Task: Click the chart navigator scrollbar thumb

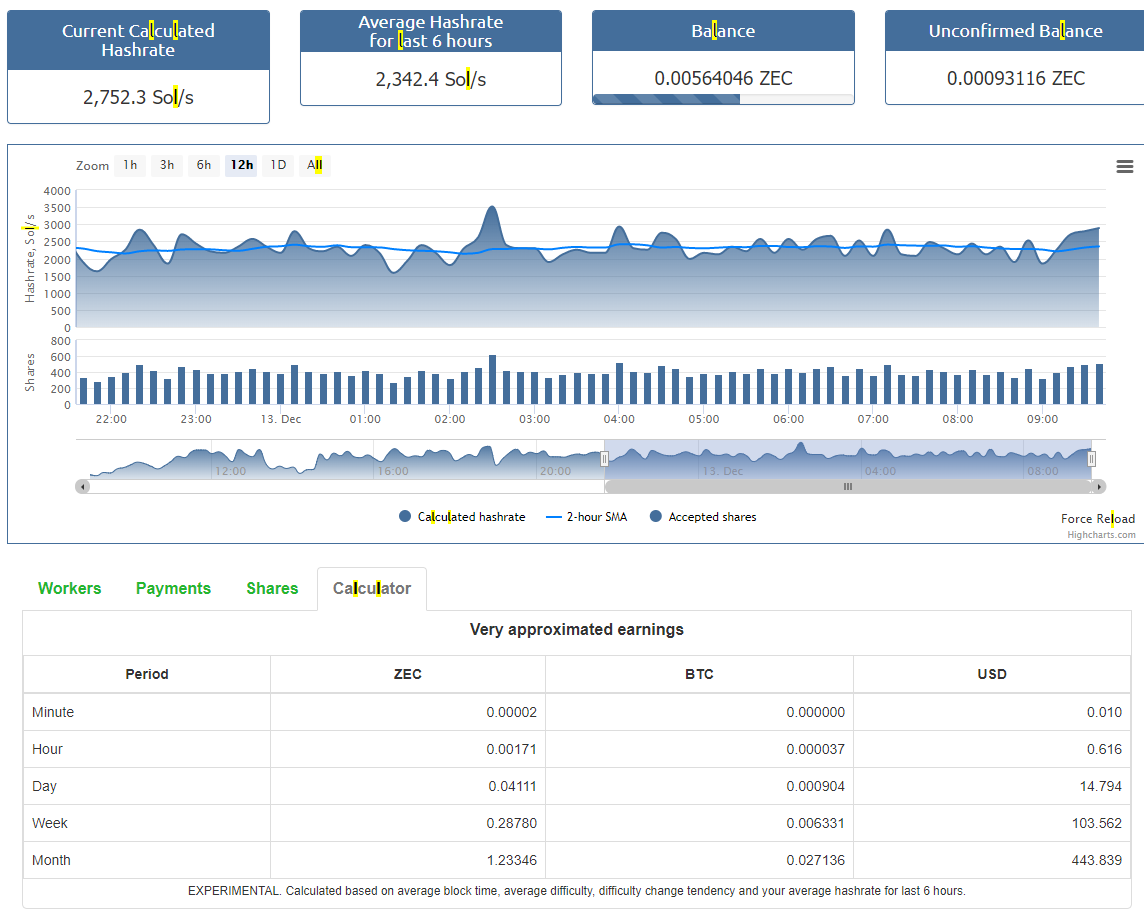Action: click(847, 487)
